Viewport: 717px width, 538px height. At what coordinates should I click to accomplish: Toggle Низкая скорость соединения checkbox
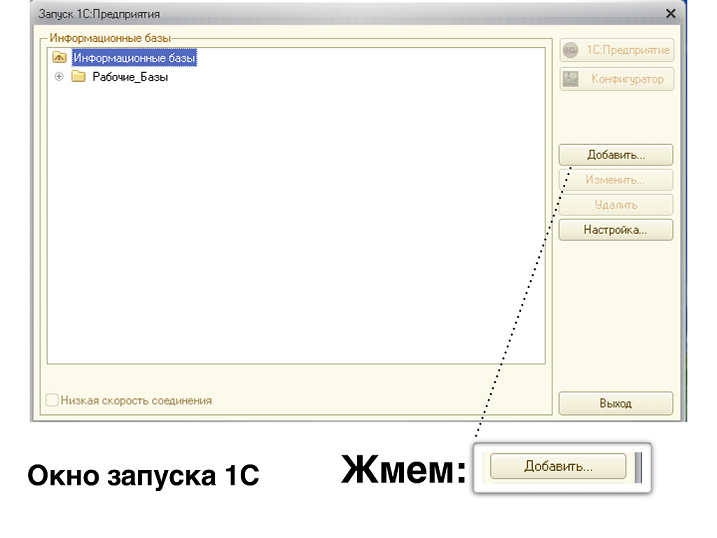pos(52,400)
